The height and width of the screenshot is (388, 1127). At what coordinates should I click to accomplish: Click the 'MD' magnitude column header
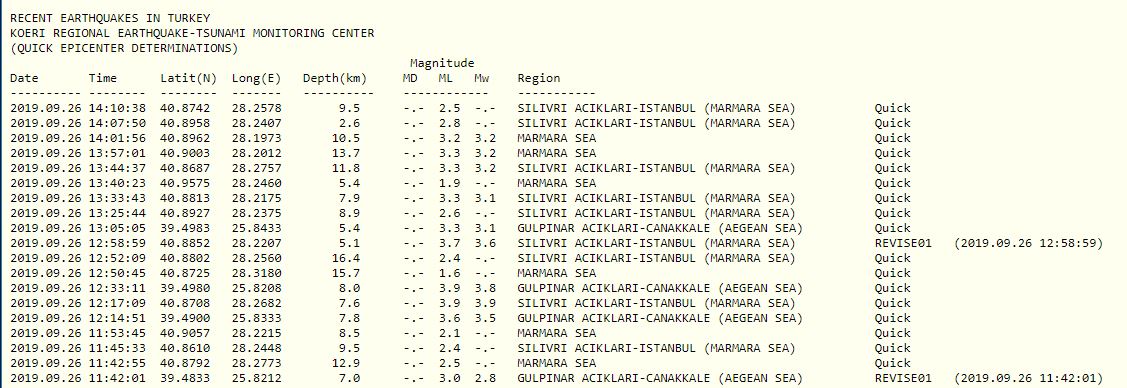[410, 78]
